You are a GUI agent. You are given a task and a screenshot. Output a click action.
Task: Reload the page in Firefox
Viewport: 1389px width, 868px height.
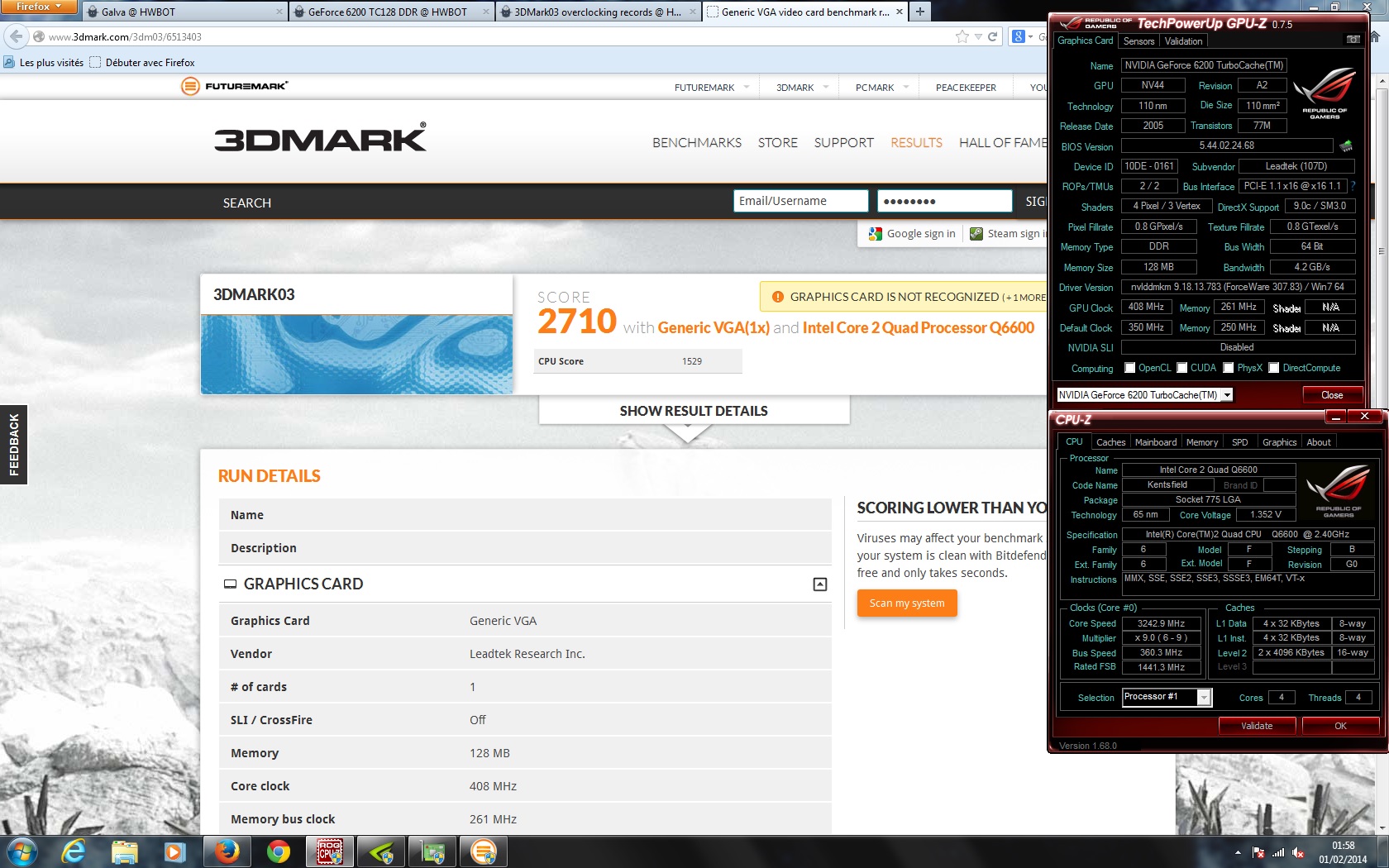pos(992,36)
